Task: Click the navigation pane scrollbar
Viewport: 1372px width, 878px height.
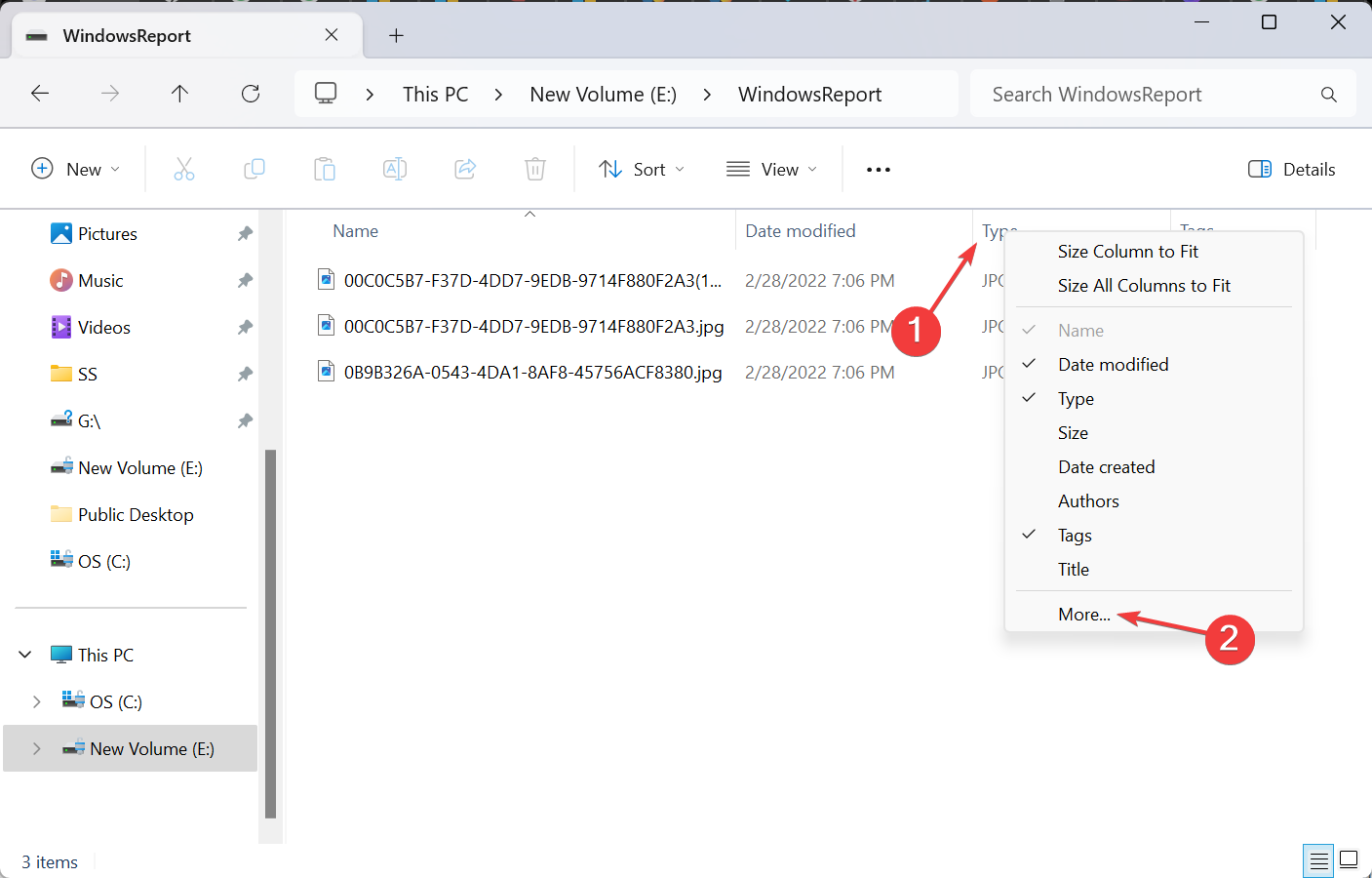Action: tap(270, 634)
